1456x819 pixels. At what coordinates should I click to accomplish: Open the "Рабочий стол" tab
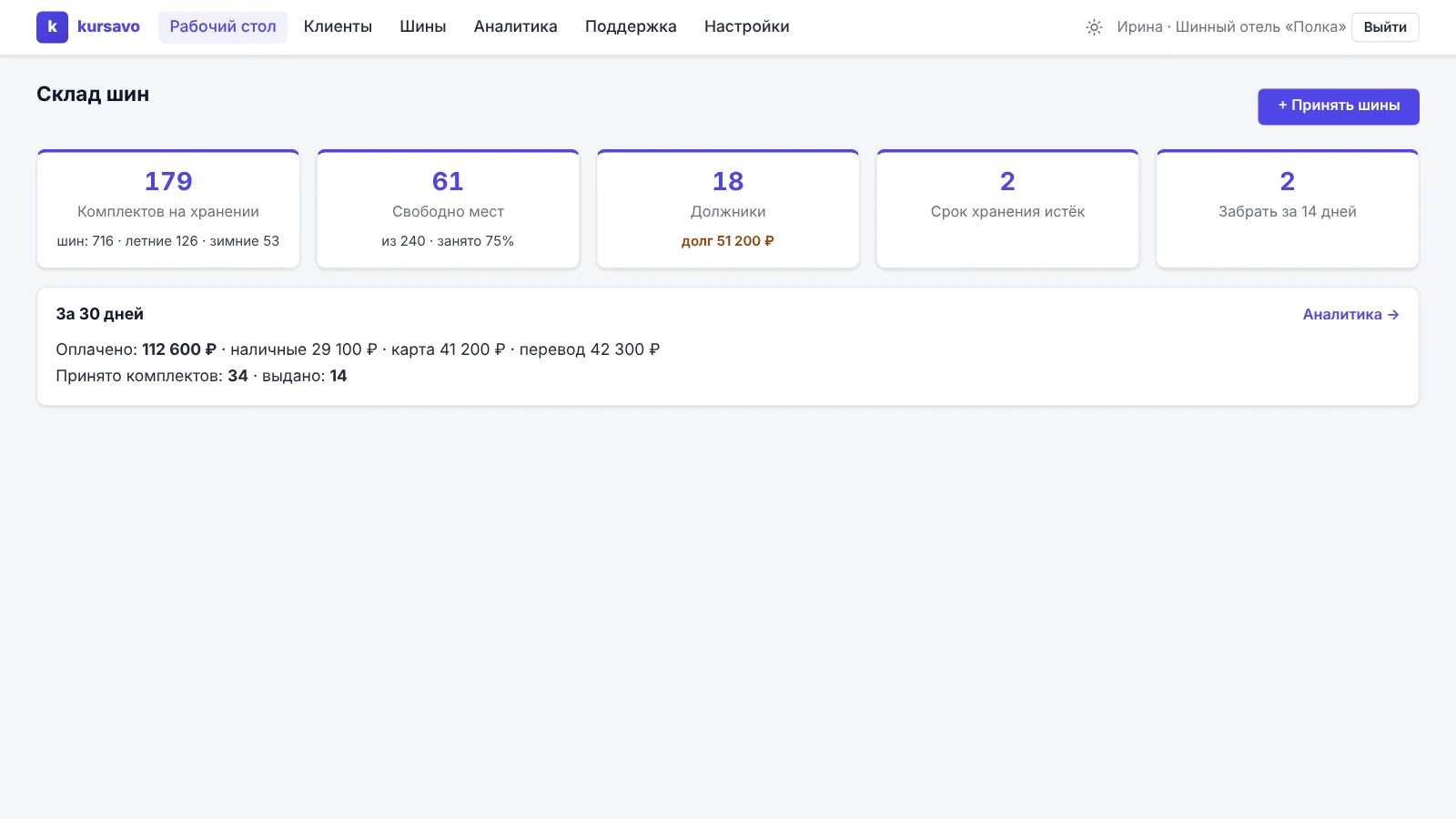tap(223, 27)
